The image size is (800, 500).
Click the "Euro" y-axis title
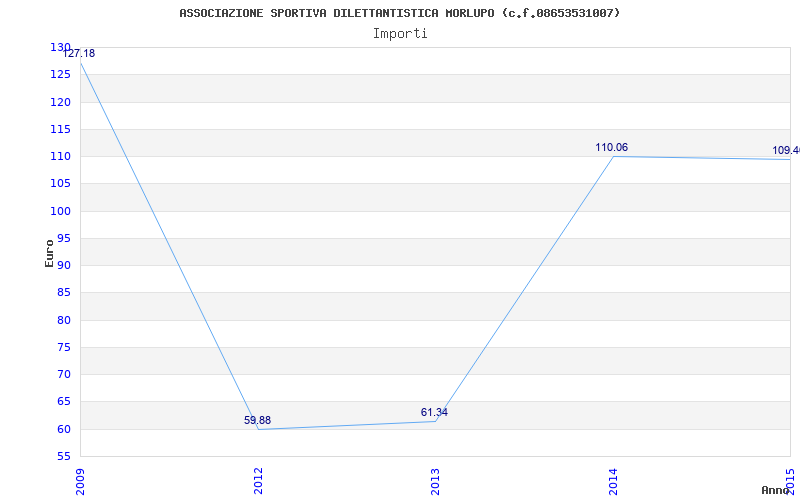(49, 252)
